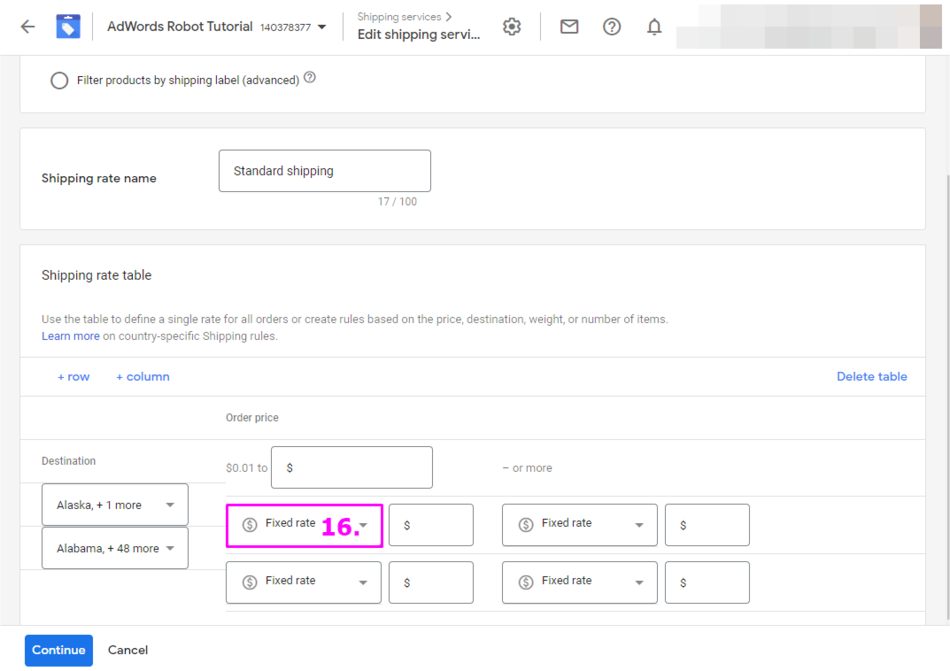Add a column to the rate table

(142, 377)
